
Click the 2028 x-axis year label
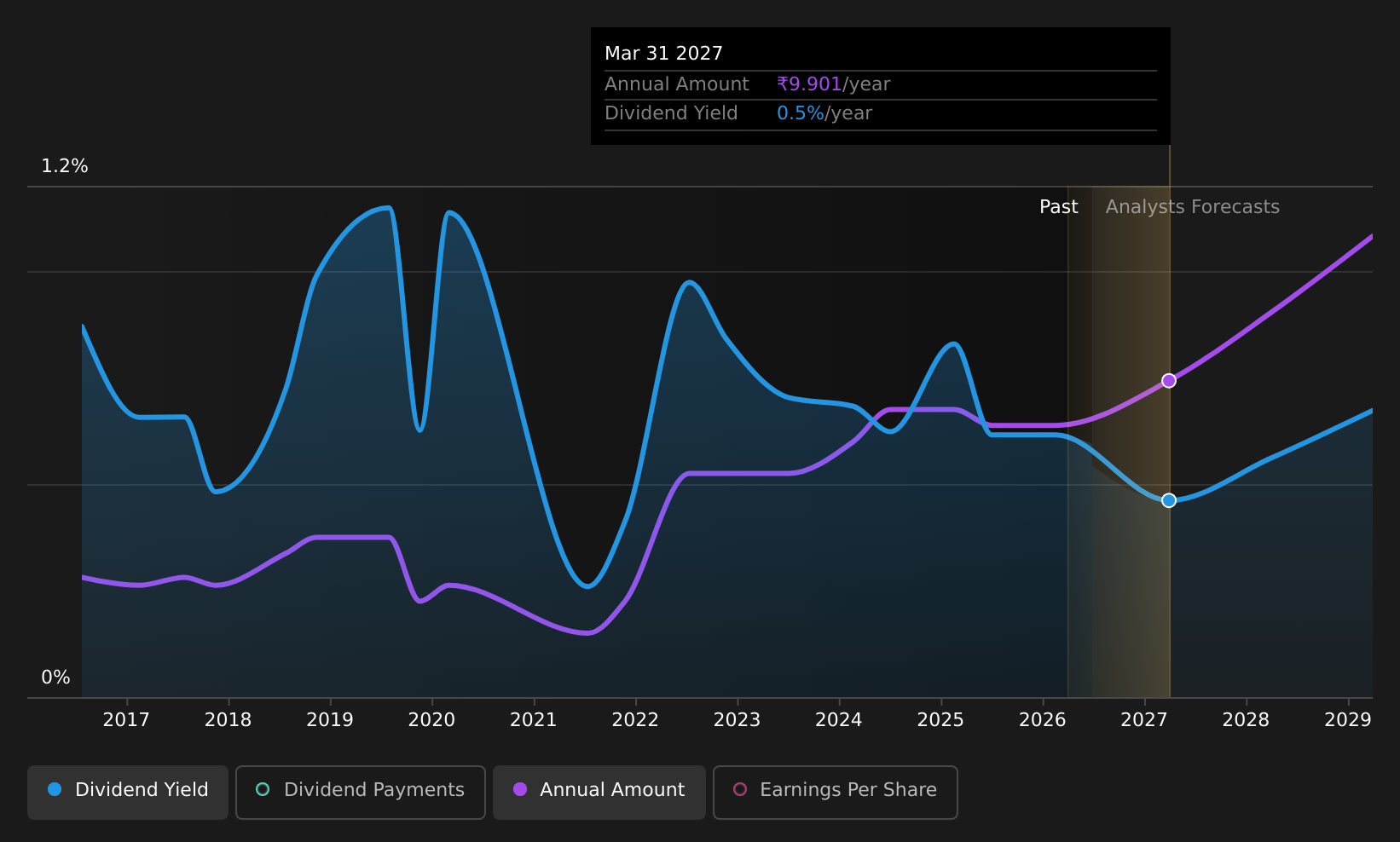point(1246,720)
